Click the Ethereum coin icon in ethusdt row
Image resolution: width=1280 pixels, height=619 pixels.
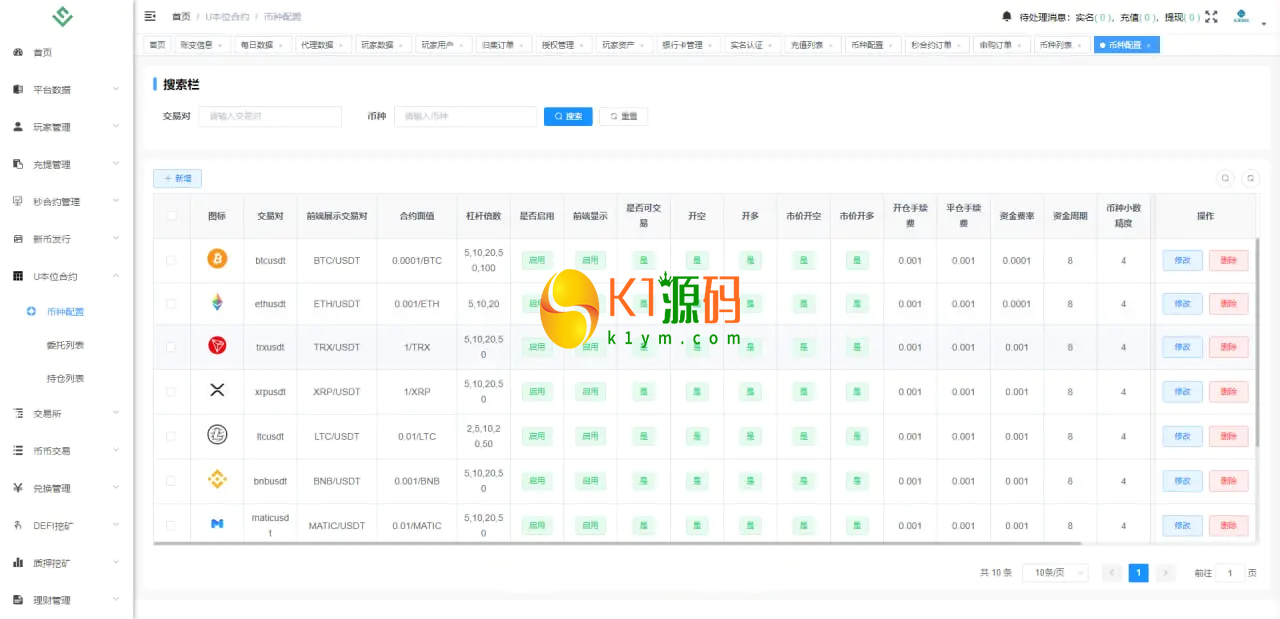click(x=217, y=303)
